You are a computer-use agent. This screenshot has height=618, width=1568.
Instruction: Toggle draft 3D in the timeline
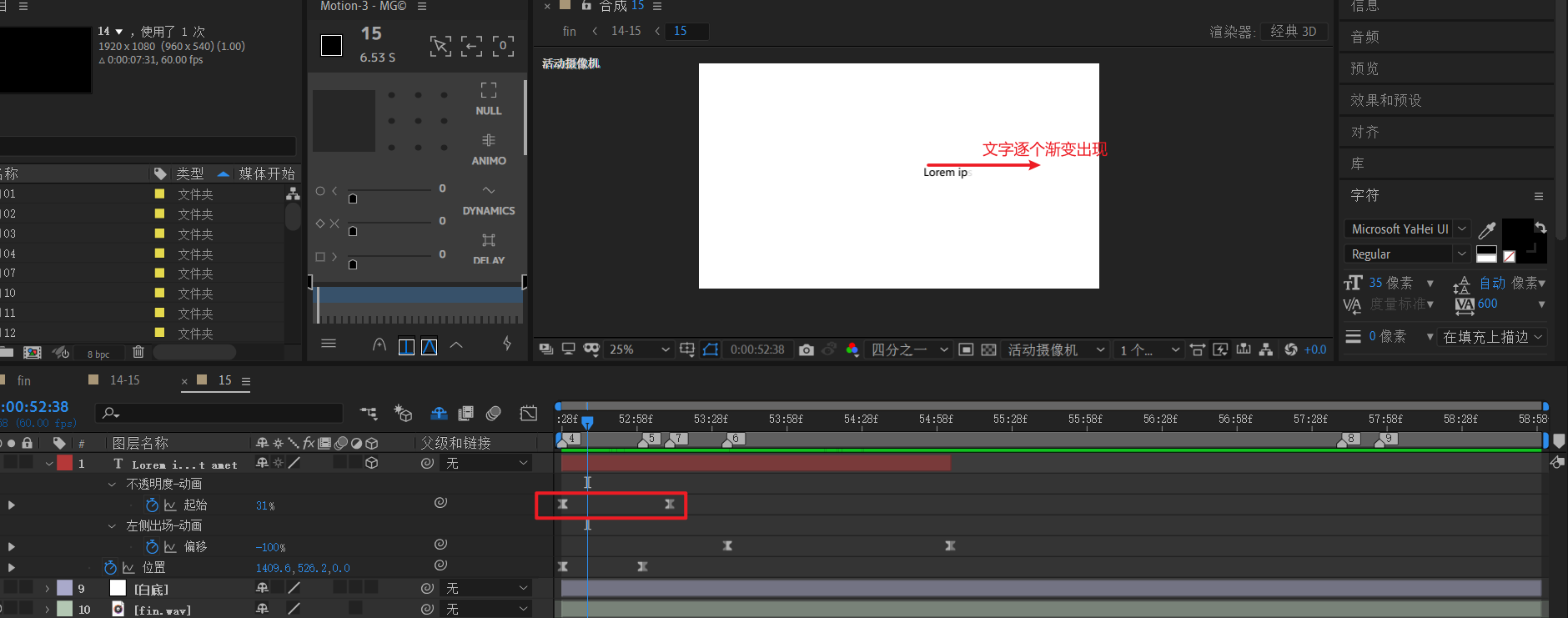[x=404, y=413]
